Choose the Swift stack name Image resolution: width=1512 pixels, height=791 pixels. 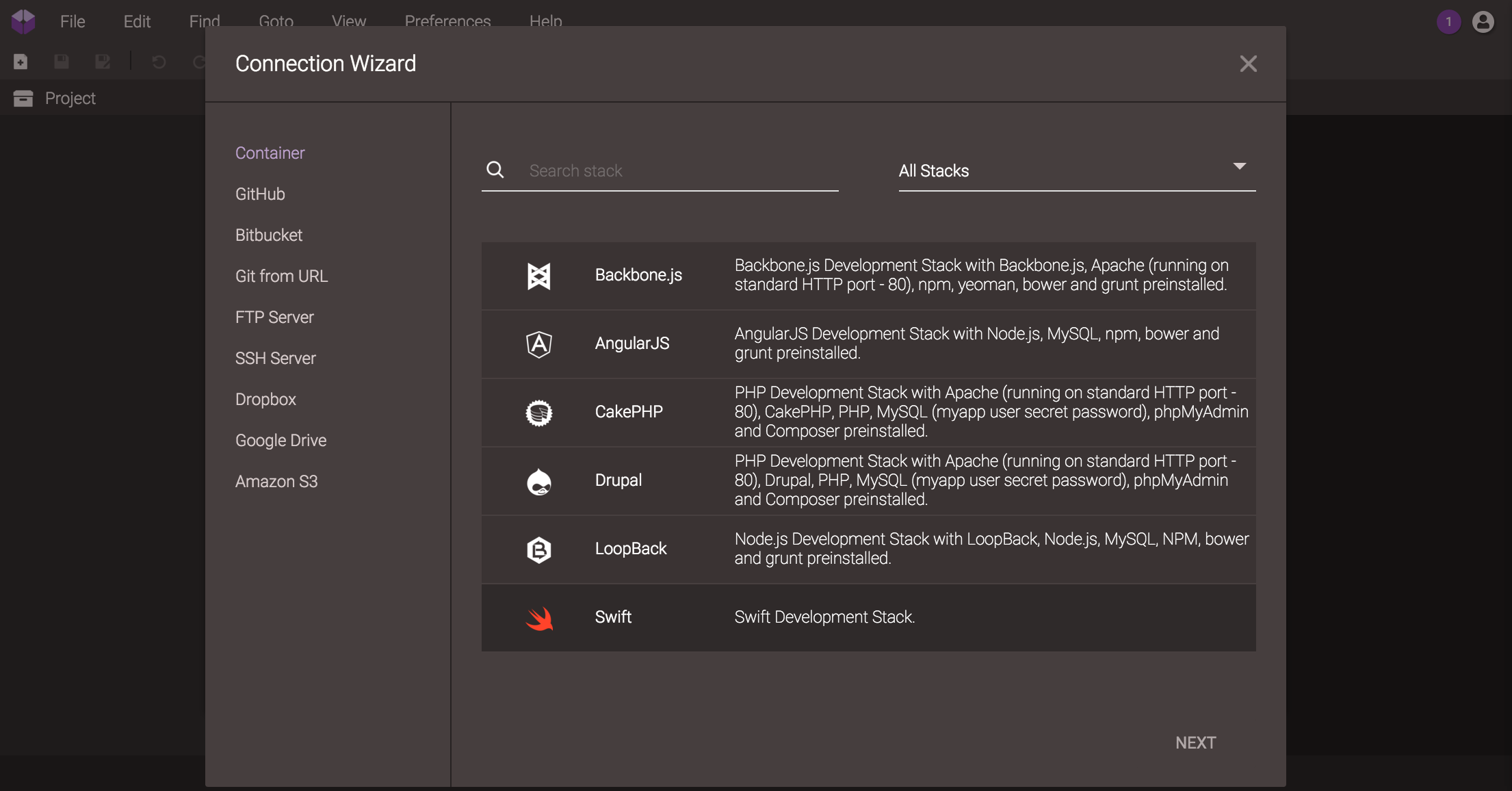point(613,617)
